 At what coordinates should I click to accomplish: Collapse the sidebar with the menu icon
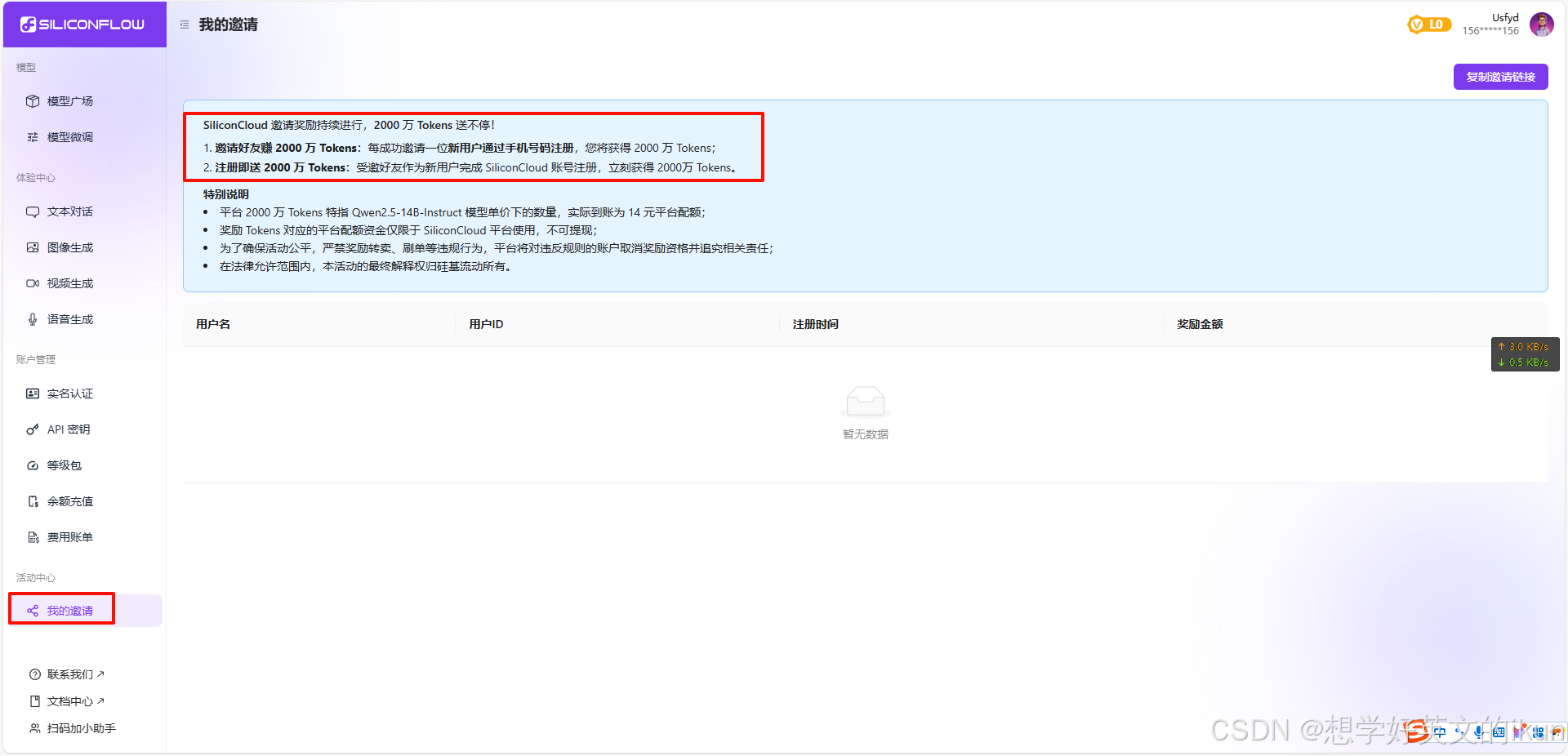[x=185, y=24]
